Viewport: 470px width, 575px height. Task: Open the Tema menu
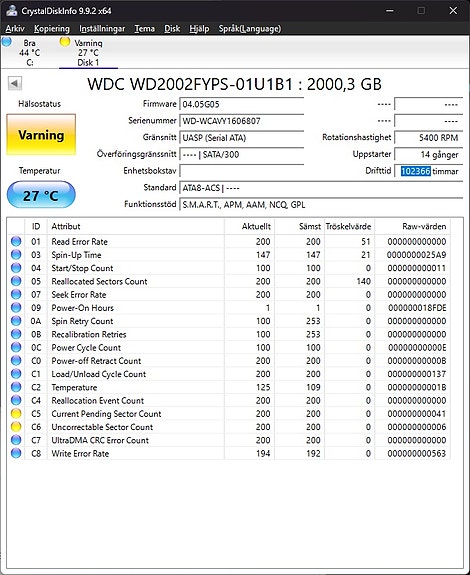[144, 29]
